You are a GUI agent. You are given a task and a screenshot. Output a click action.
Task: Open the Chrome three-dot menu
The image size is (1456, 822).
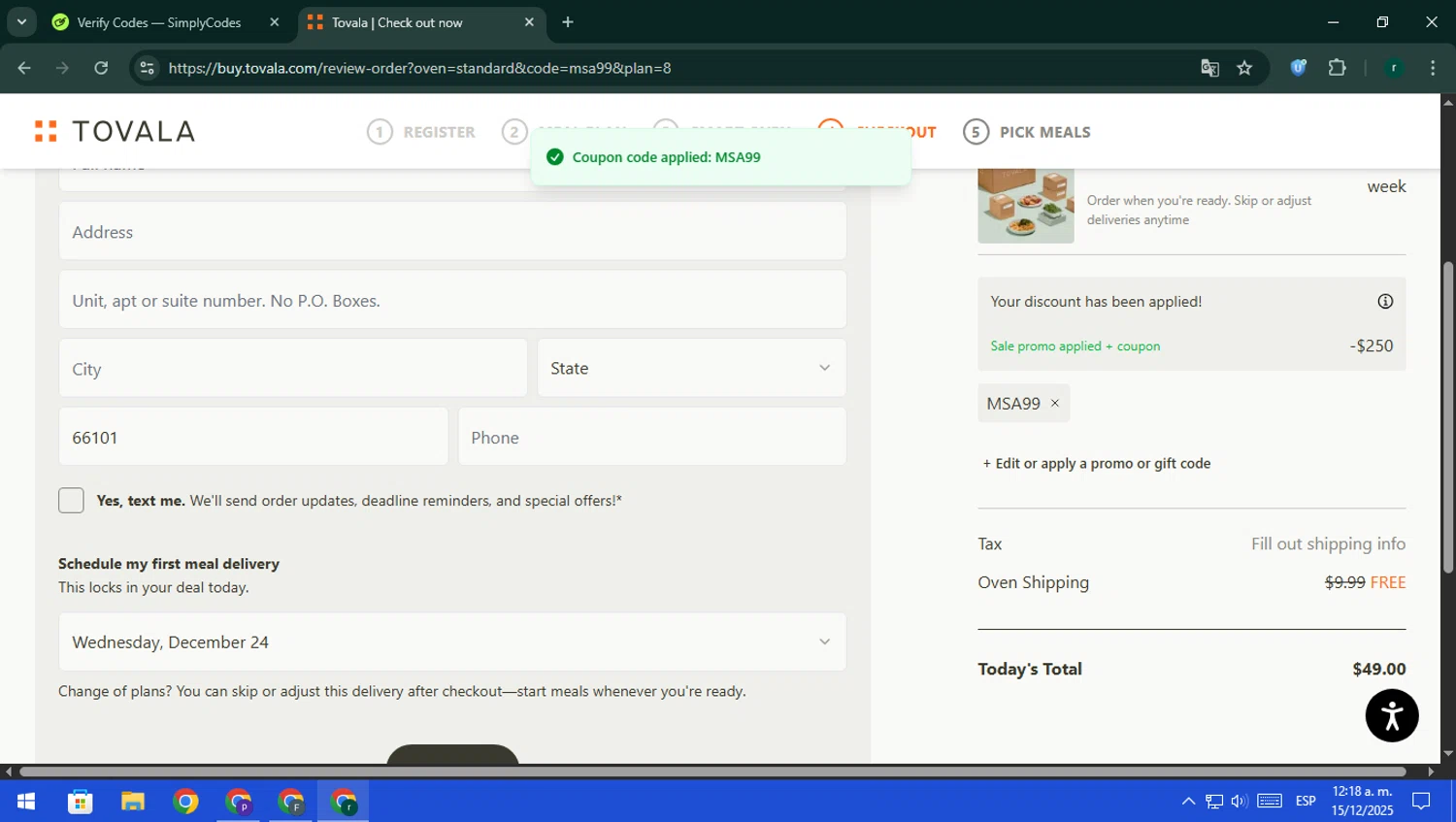click(x=1433, y=68)
